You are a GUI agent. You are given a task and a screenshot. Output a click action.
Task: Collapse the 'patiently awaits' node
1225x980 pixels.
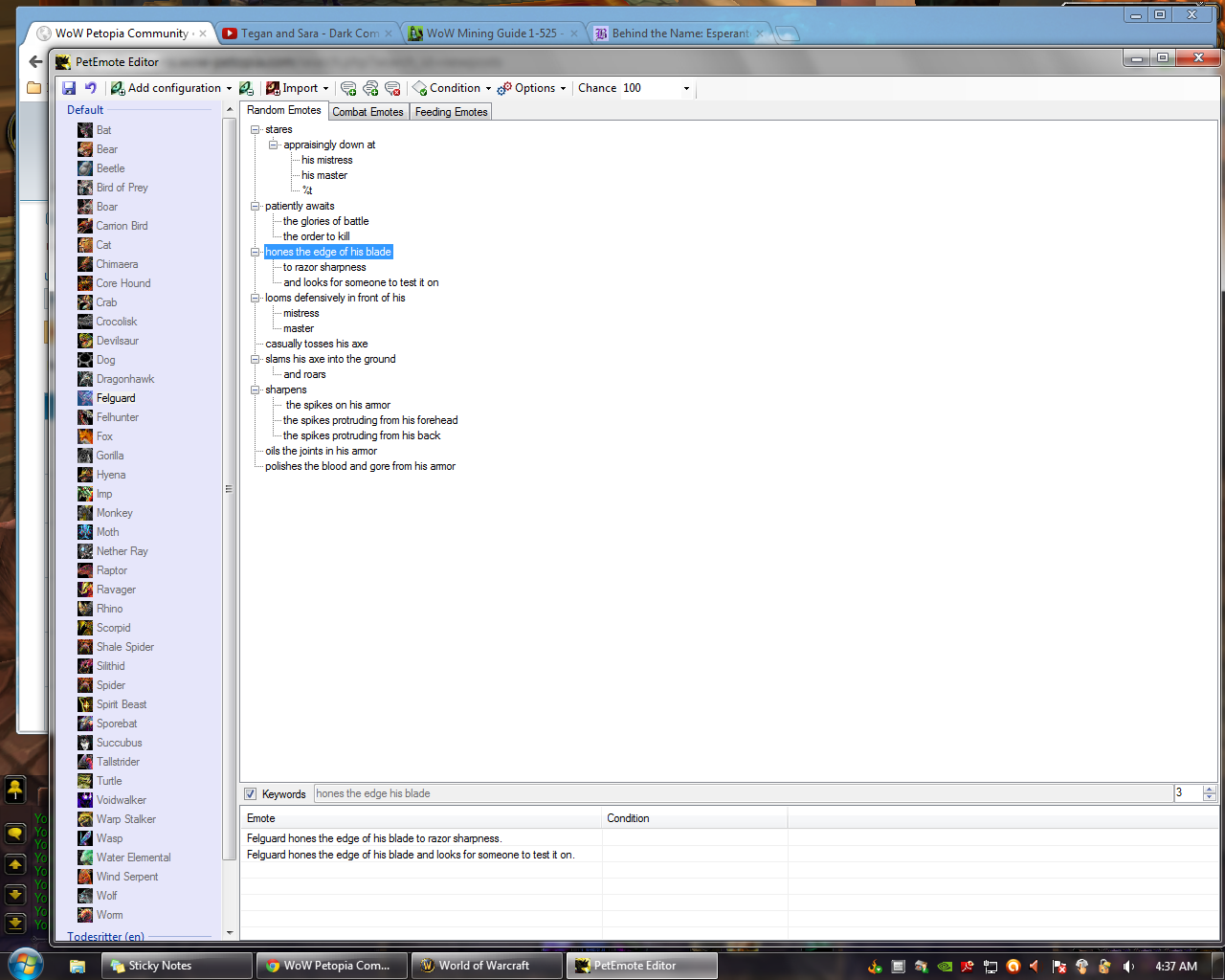(x=256, y=206)
